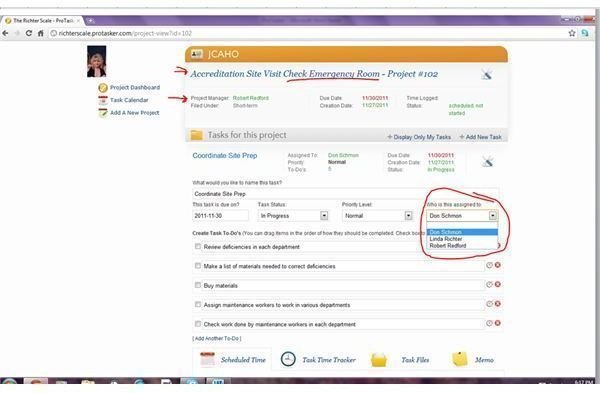600x393 pixels.
Task: Check Assign maintenance workers to-do box
Action: [x=198, y=305]
